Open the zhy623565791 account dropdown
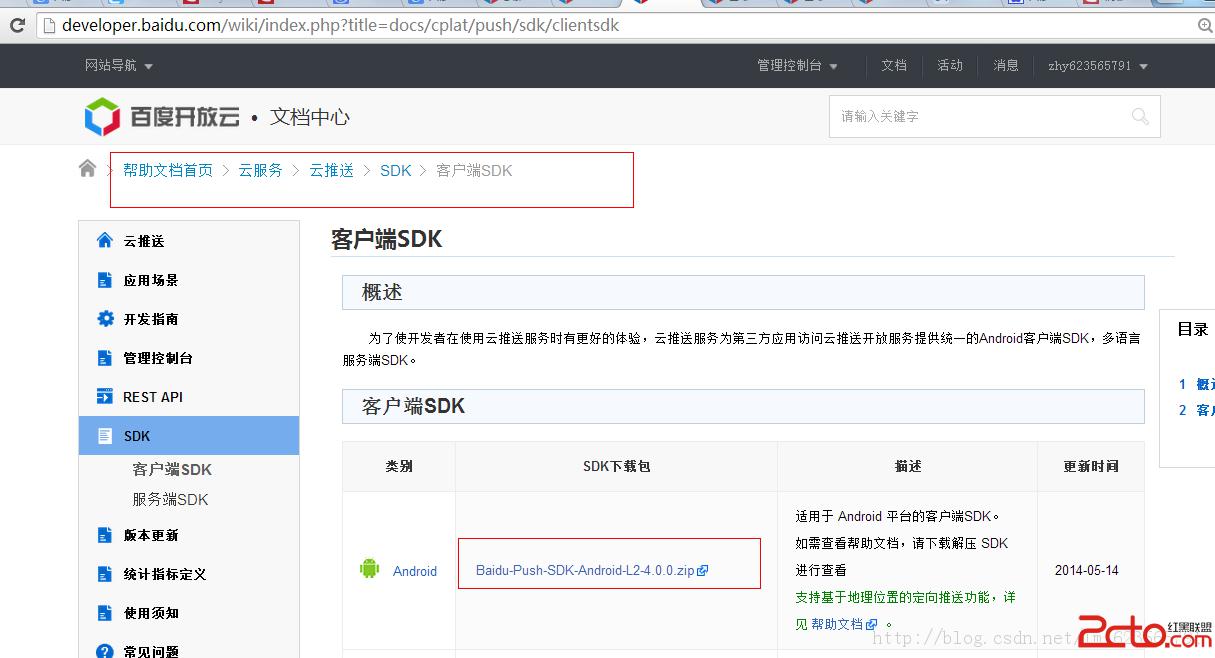 tap(1098, 66)
